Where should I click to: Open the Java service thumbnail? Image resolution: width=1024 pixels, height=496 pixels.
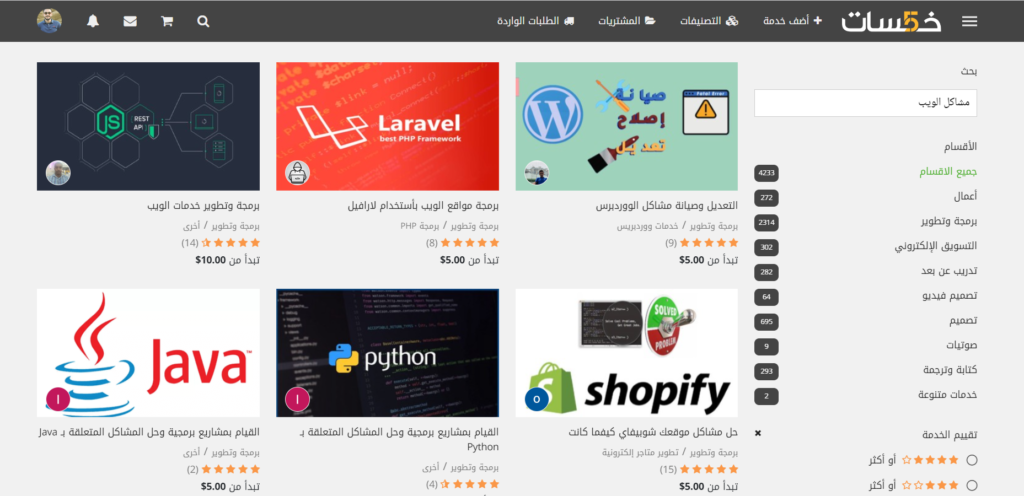click(x=148, y=353)
